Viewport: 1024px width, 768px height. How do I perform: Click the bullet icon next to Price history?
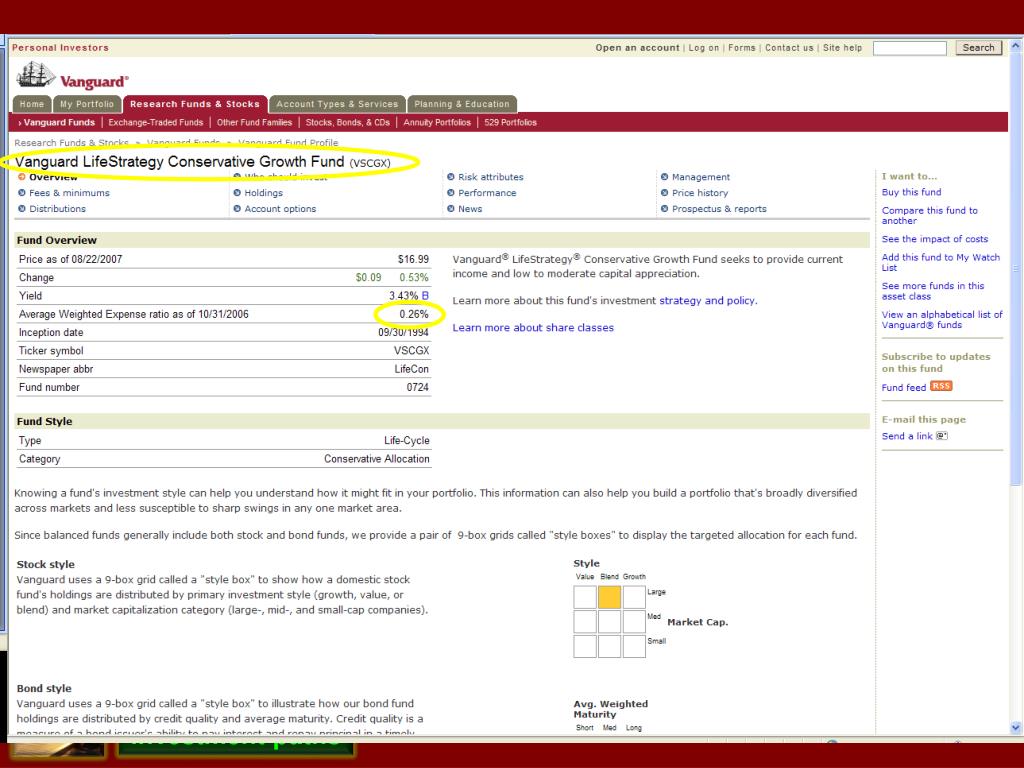(664, 193)
